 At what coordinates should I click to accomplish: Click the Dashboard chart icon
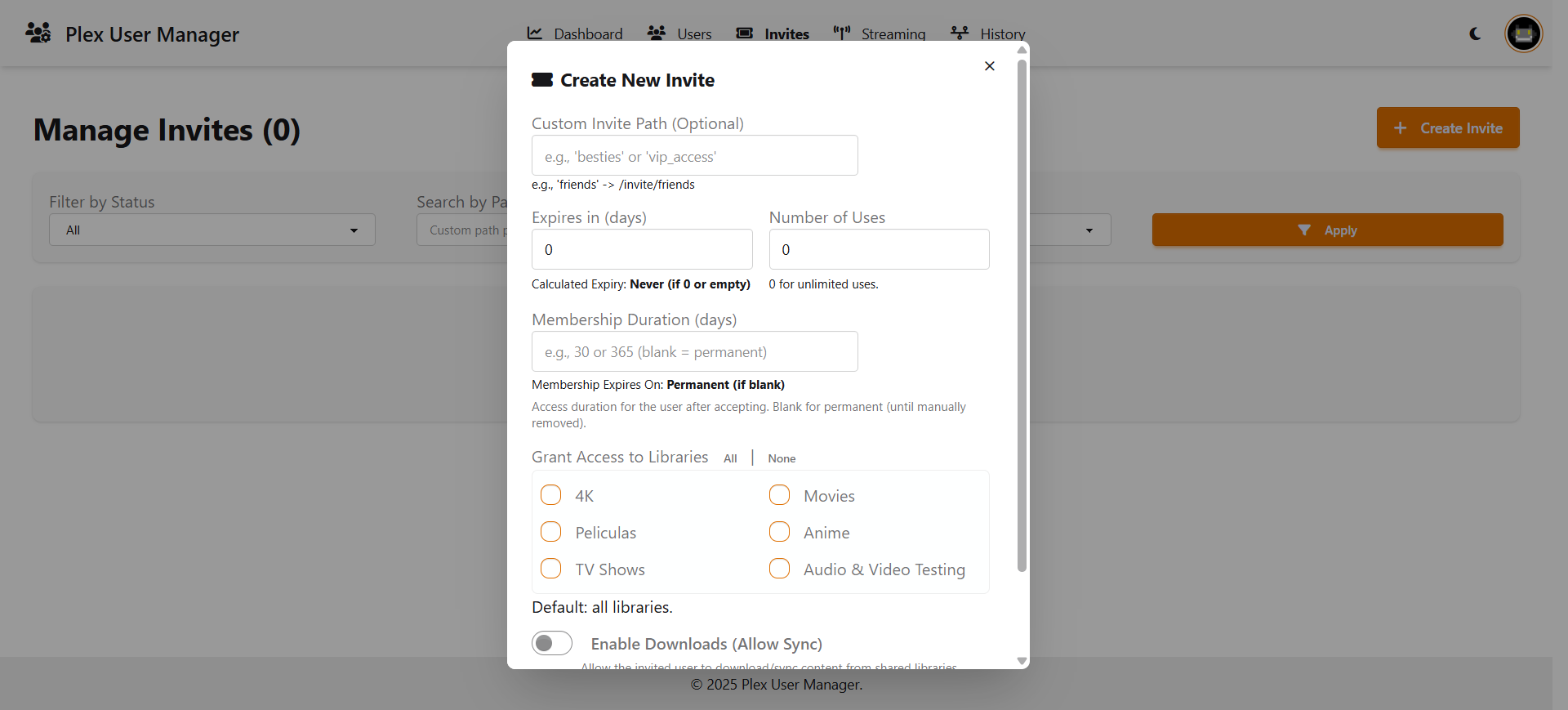[x=535, y=33]
